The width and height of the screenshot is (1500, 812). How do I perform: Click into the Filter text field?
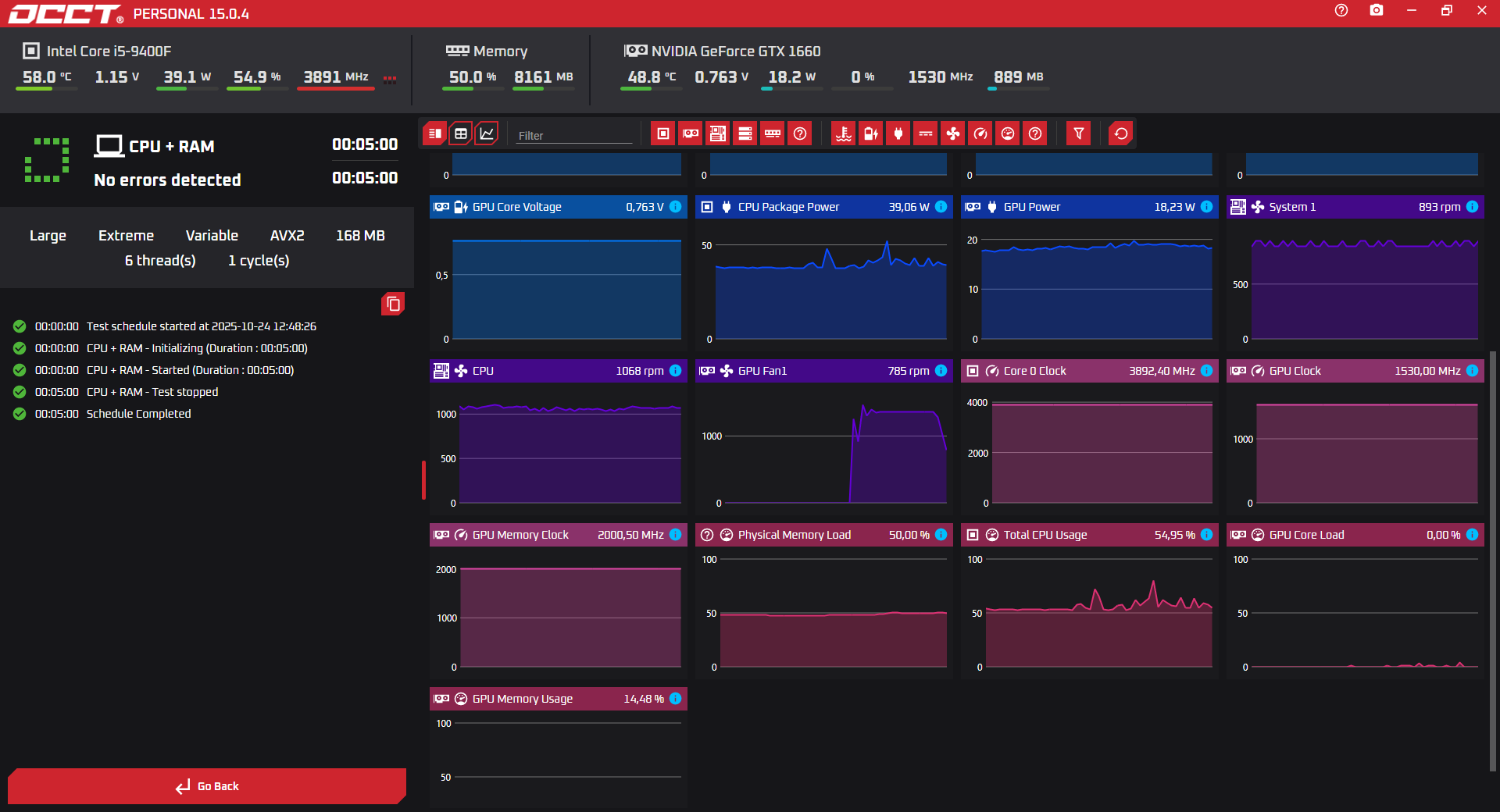point(574,135)
